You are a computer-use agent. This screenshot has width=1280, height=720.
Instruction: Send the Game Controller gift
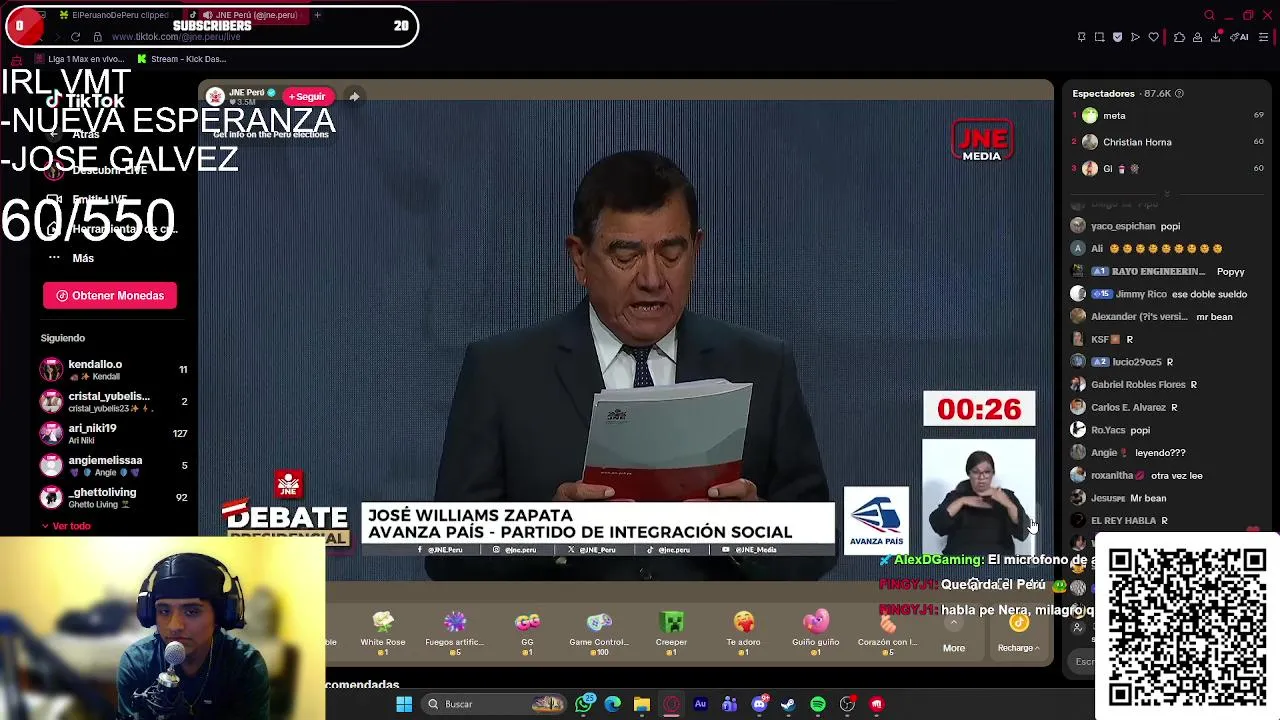(599, 632)
